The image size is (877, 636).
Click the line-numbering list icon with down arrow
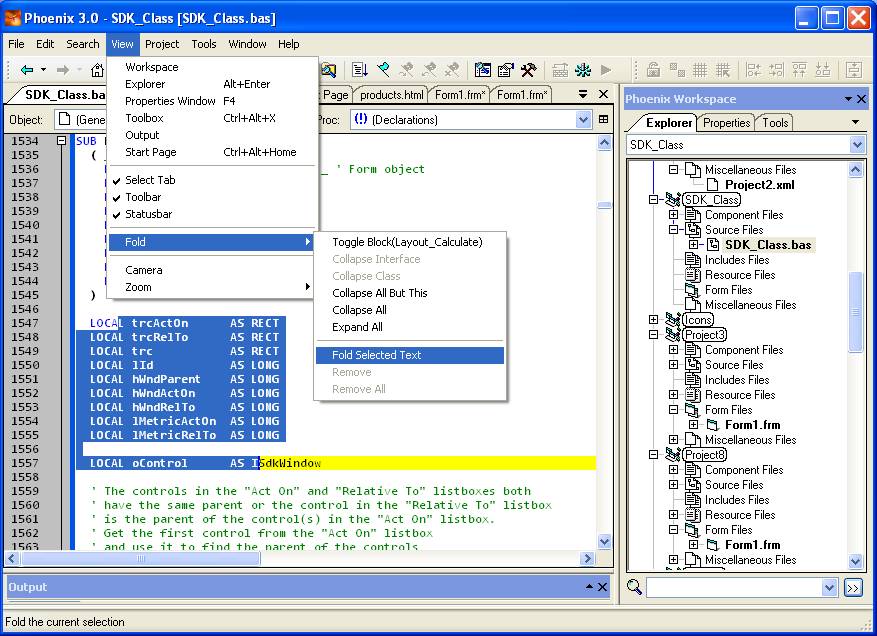360,70
